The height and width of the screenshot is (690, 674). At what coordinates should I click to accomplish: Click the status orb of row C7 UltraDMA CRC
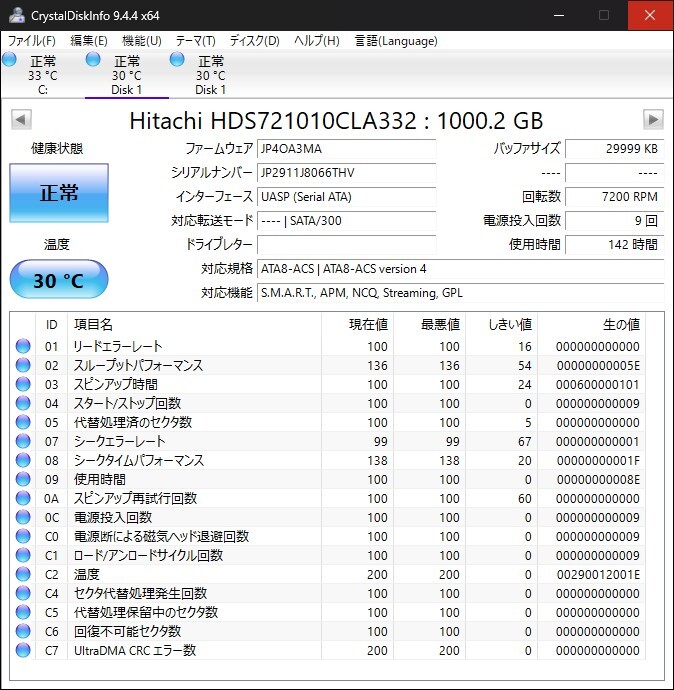[x=23, y=650]
